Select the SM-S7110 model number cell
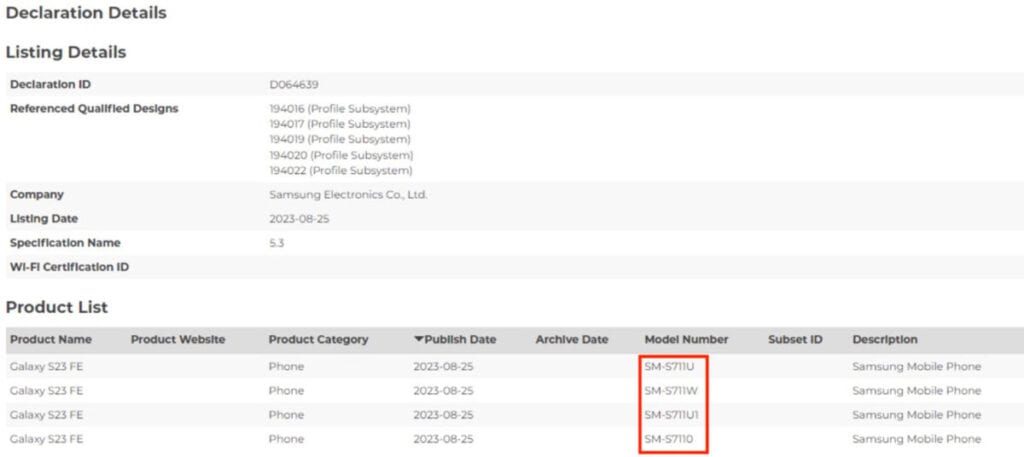 click(x=669, y=439)
